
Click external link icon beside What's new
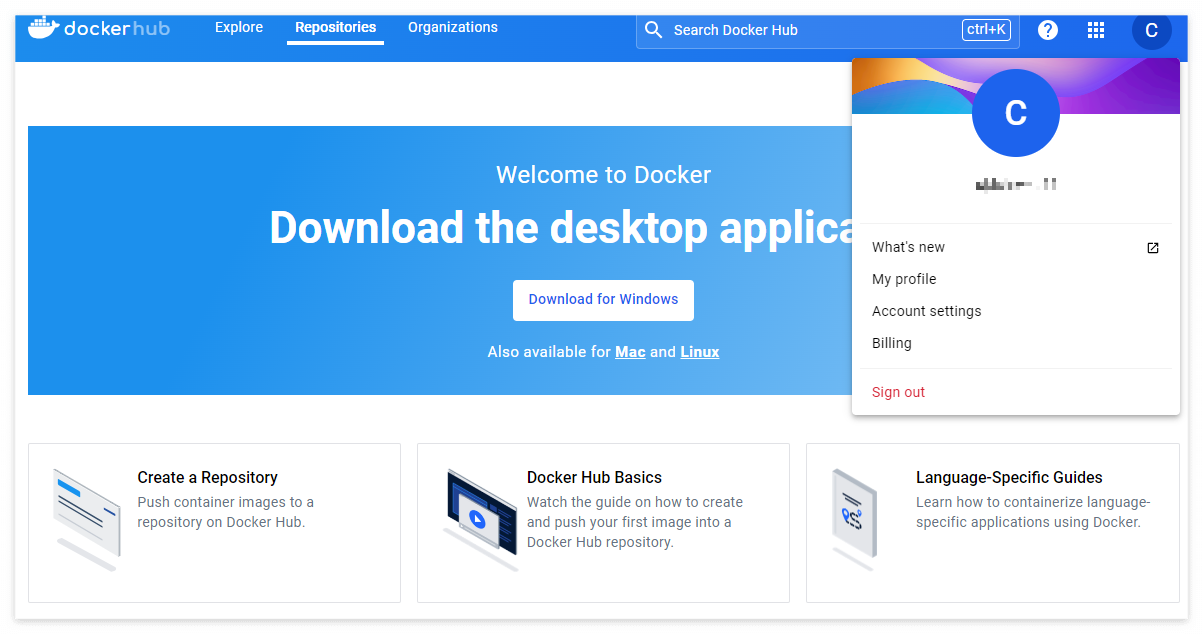click(1153, 248)
